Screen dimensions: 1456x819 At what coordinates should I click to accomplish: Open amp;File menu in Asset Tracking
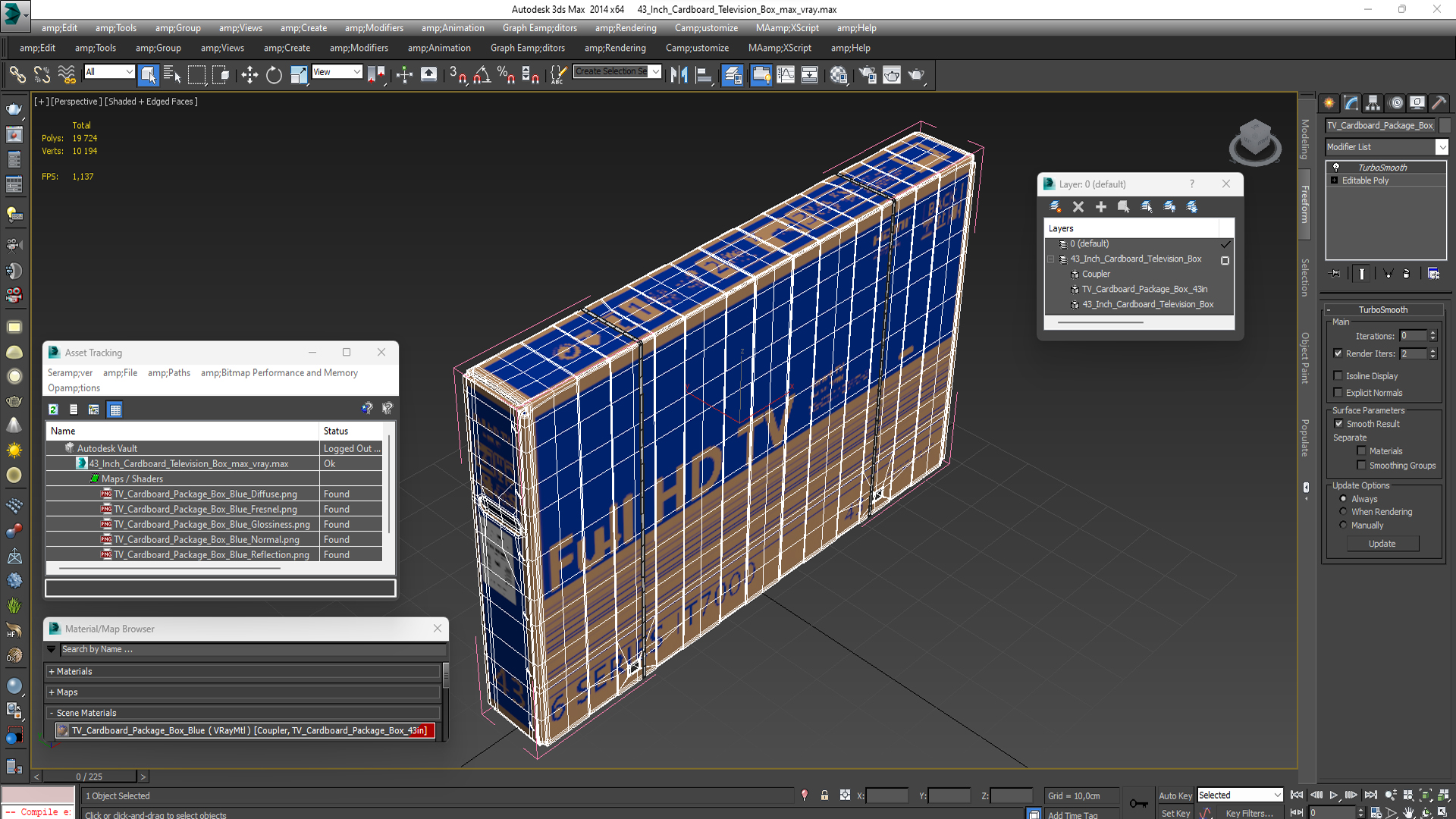click(x=120, y=372)
